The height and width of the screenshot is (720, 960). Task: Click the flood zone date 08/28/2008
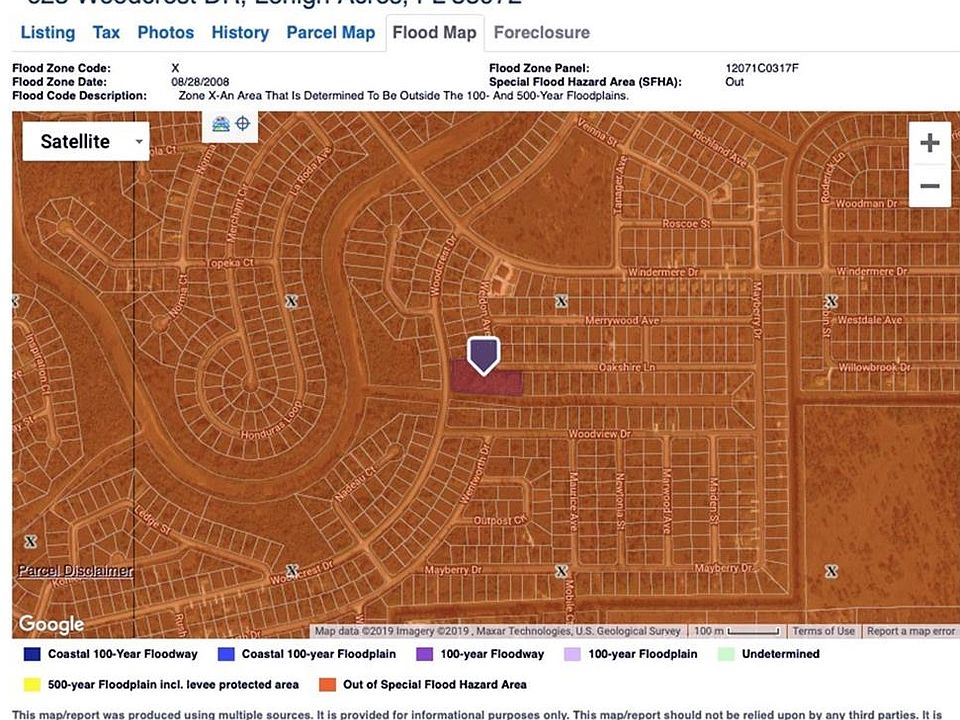coord(200,82)
